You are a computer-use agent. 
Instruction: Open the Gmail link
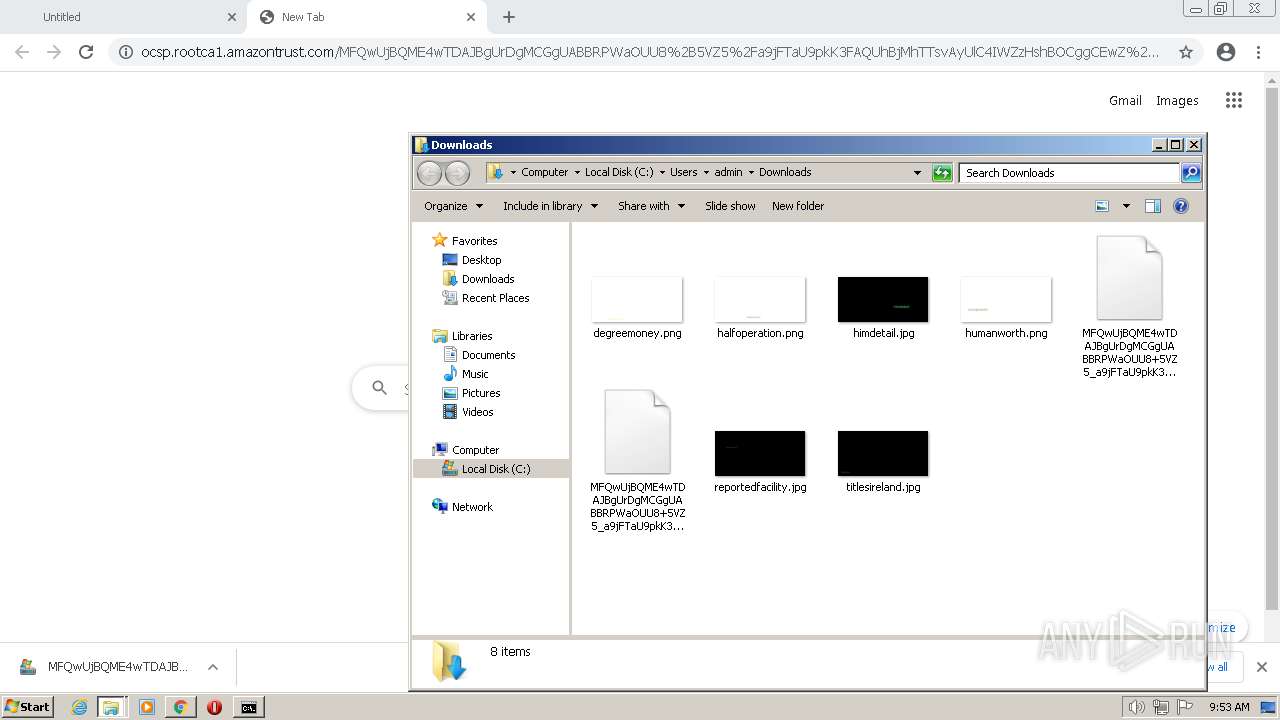click(1125, 100)
